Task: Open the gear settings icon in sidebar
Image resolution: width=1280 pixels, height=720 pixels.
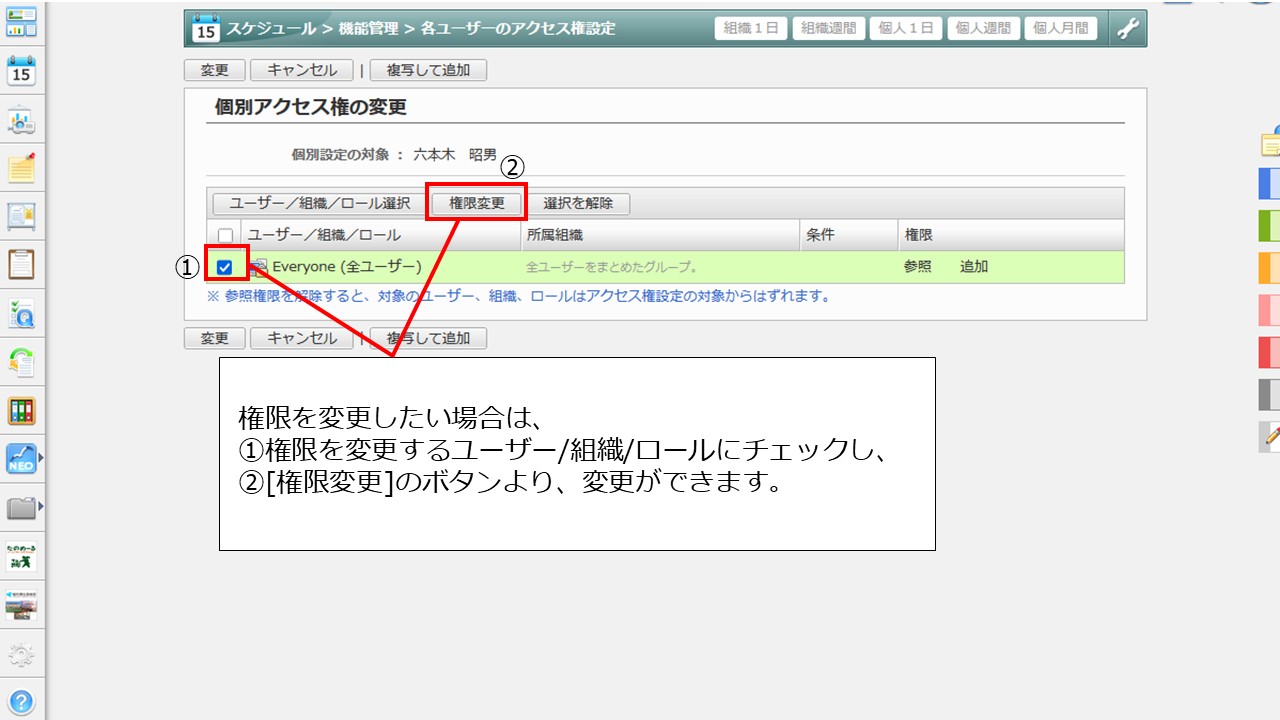Action: (21, 655)
